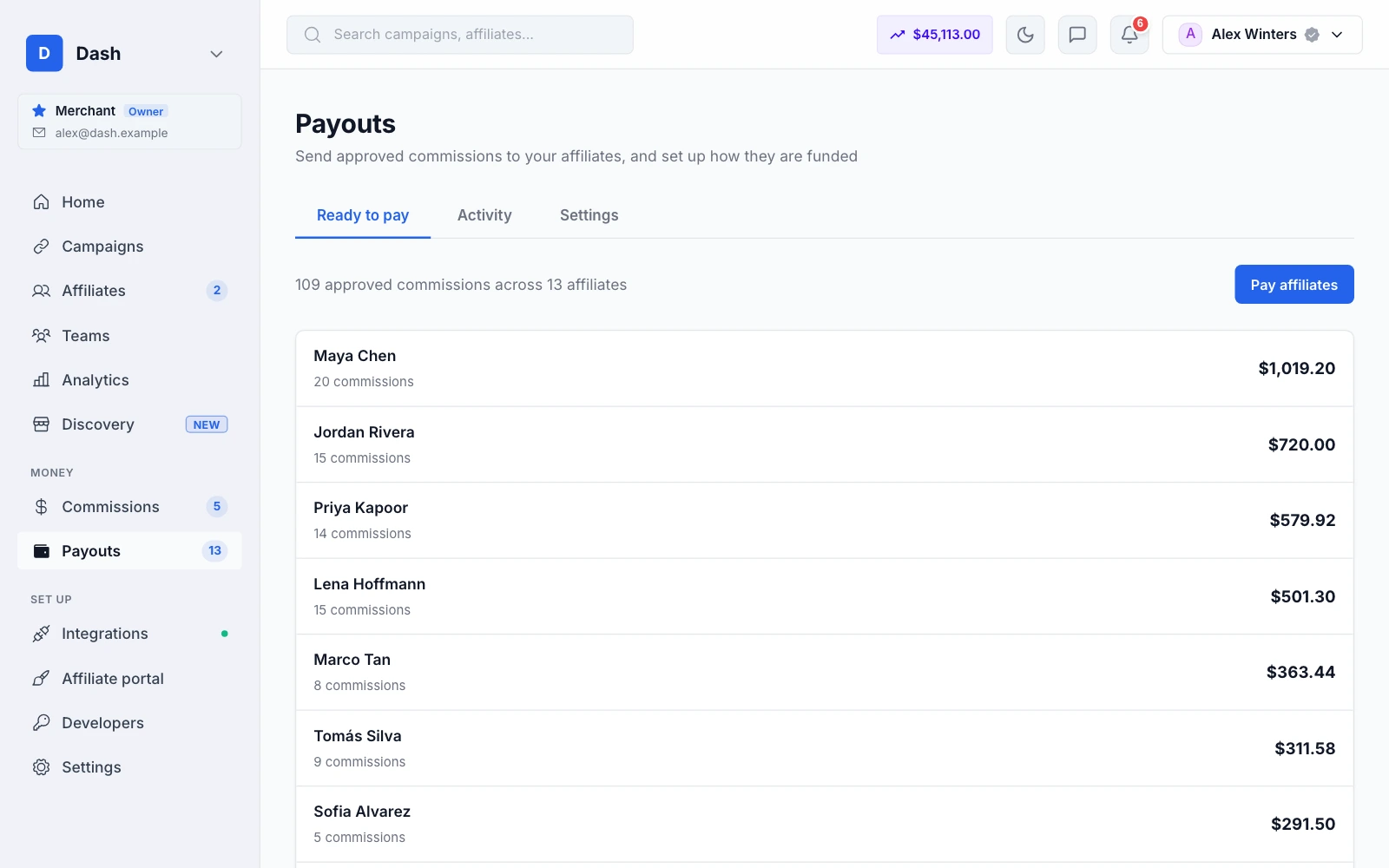Click the $311.58 amount
1389x868 pixels.
pyautogui.click(x=1305, y=748)
